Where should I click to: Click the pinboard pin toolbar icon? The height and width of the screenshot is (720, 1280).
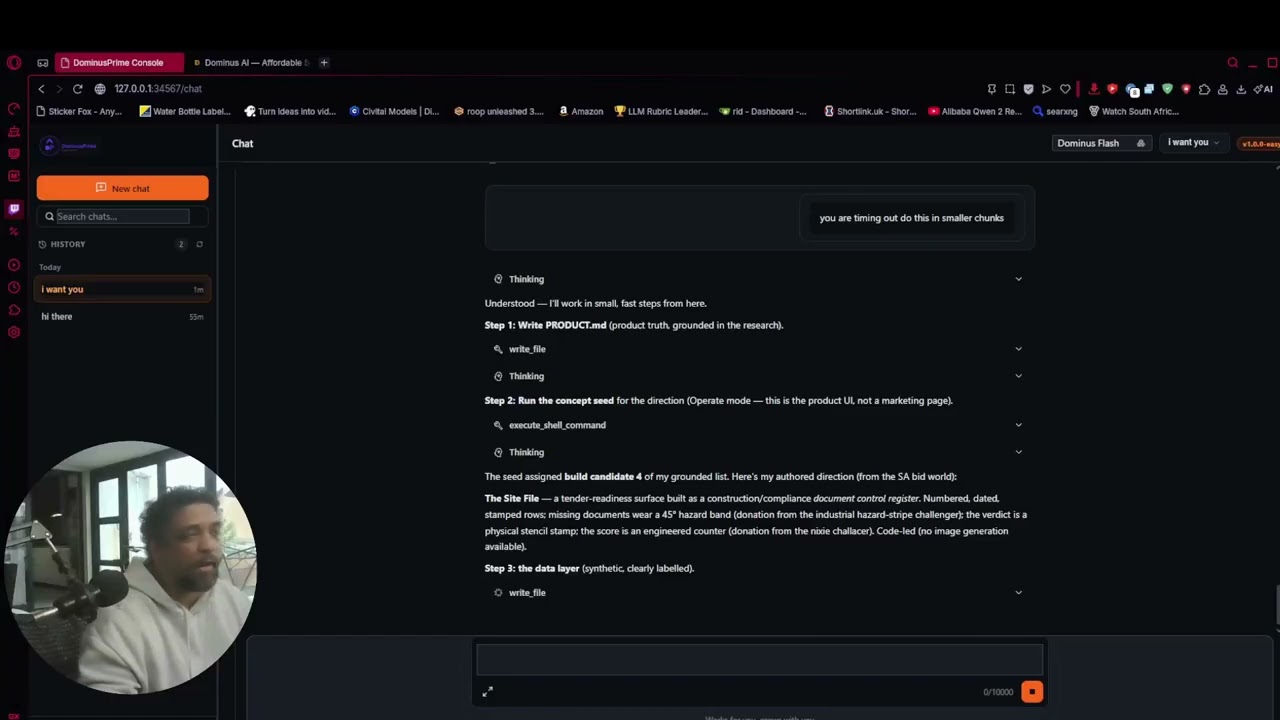[991, 89]
